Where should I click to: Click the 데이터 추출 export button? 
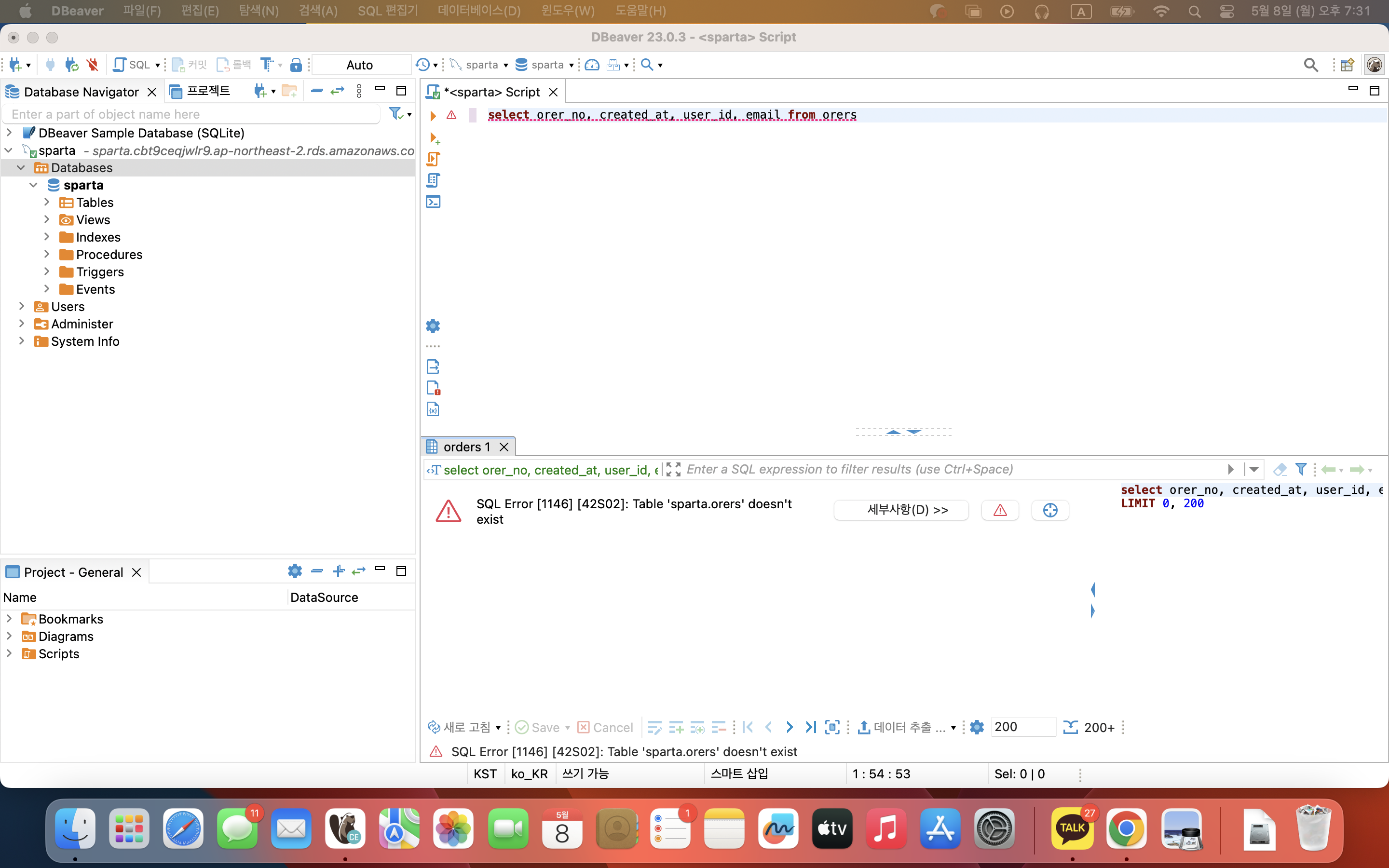902,727
